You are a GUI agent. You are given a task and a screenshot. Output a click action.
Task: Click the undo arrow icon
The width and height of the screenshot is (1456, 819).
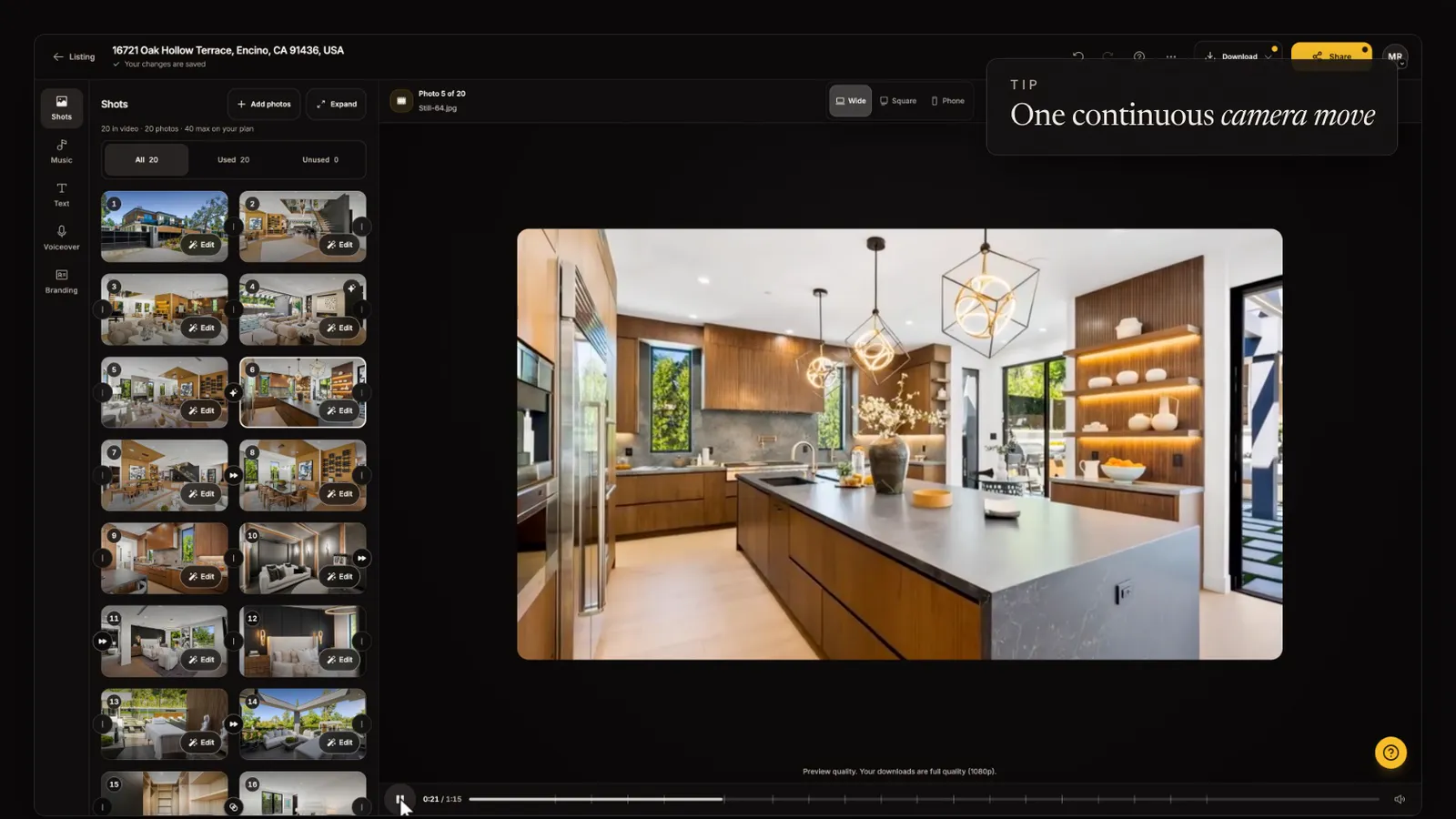click(1078, 56)
